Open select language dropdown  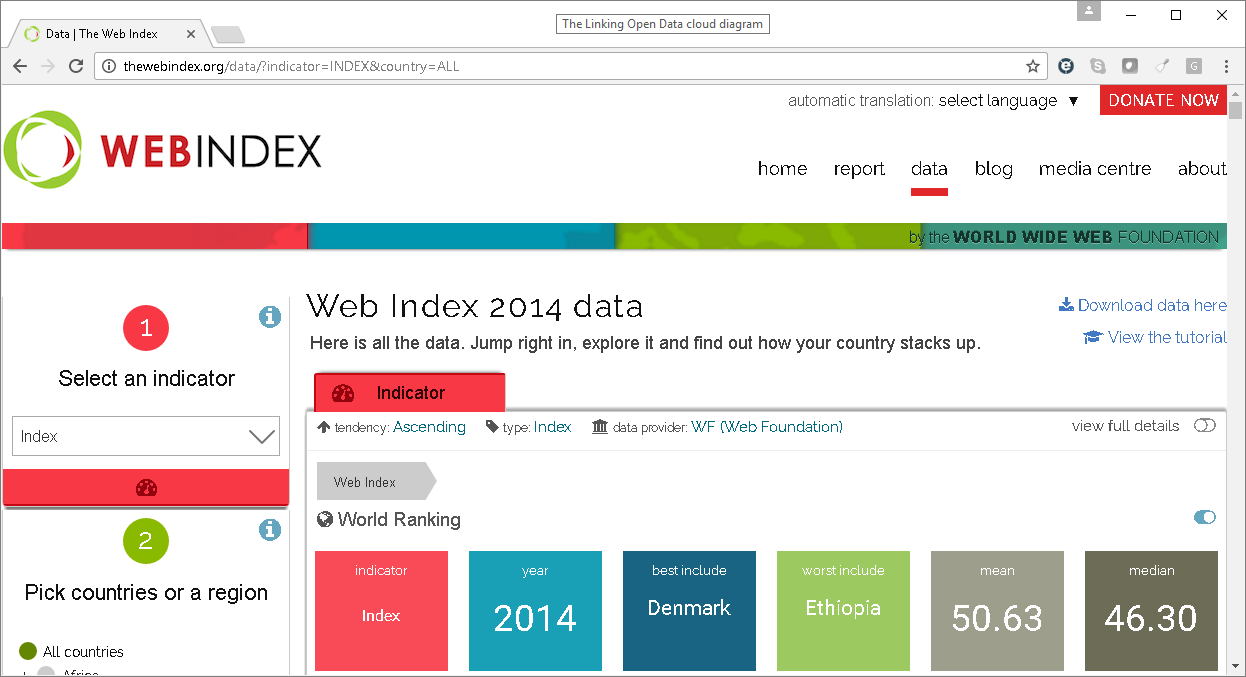1008,101
